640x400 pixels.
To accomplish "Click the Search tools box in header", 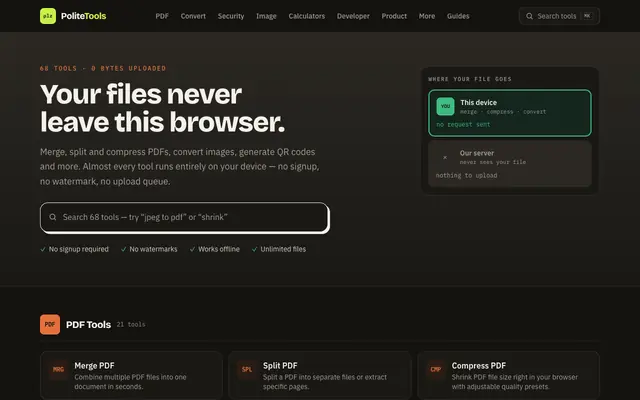I will coord(559,16).
